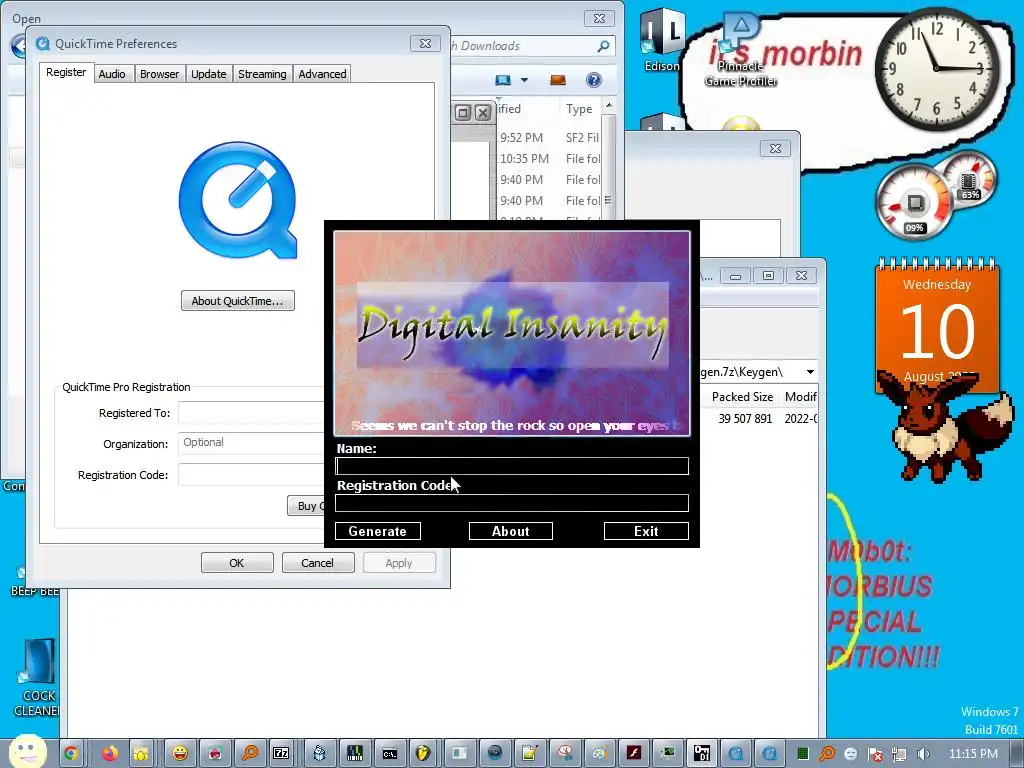Open the Flash taskbar icon
This screenshot has width=1024, height=768.
point(633,754)
